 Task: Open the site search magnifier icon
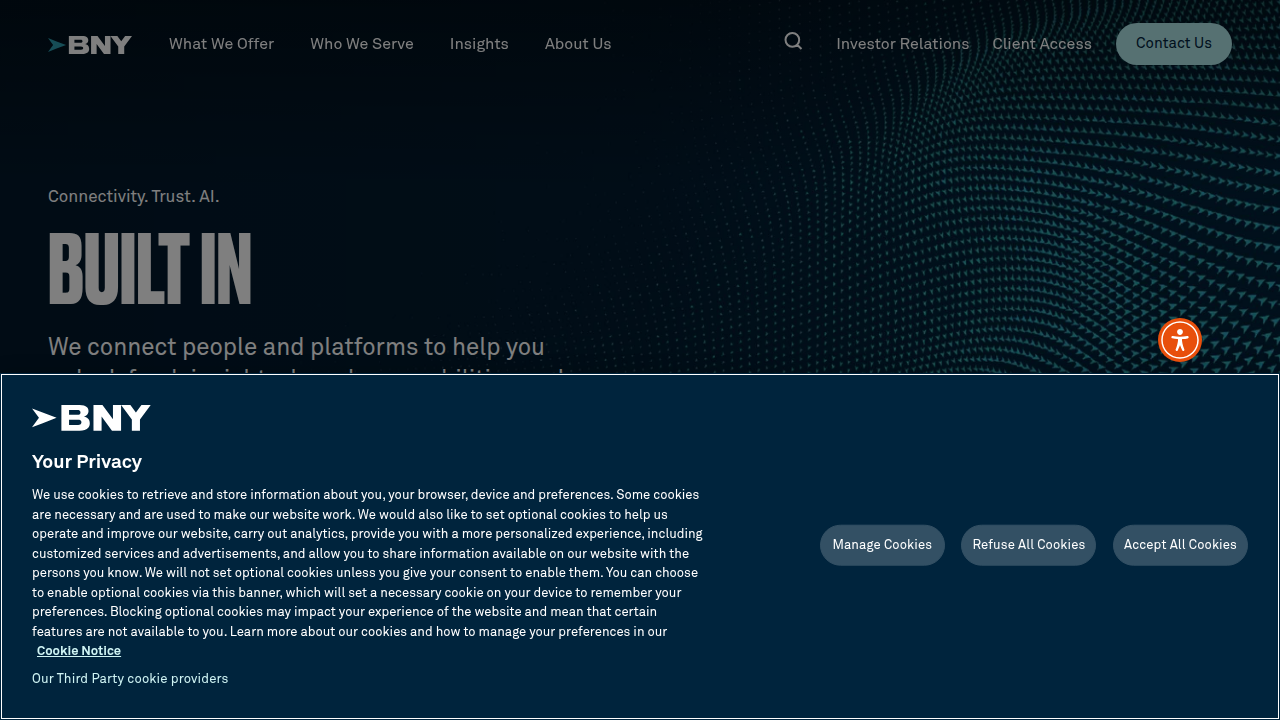[793, 41]
